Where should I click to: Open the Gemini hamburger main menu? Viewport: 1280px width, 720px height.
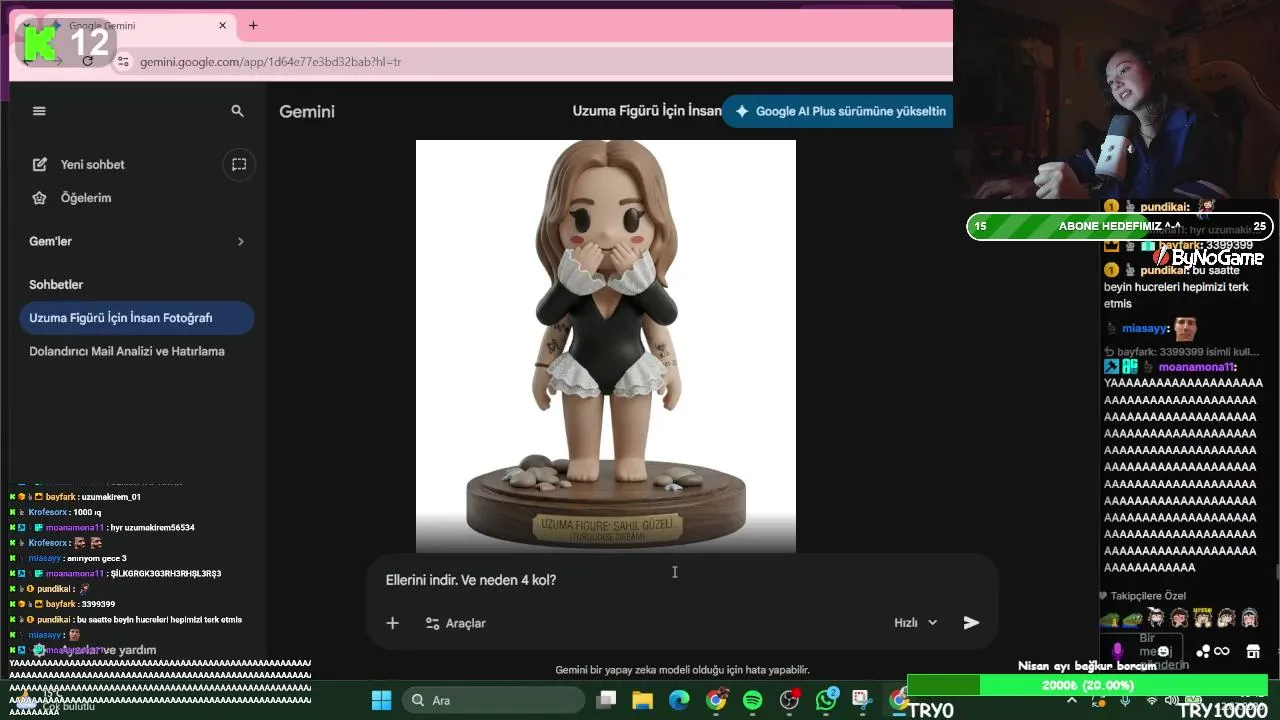(x=39, y=111)
